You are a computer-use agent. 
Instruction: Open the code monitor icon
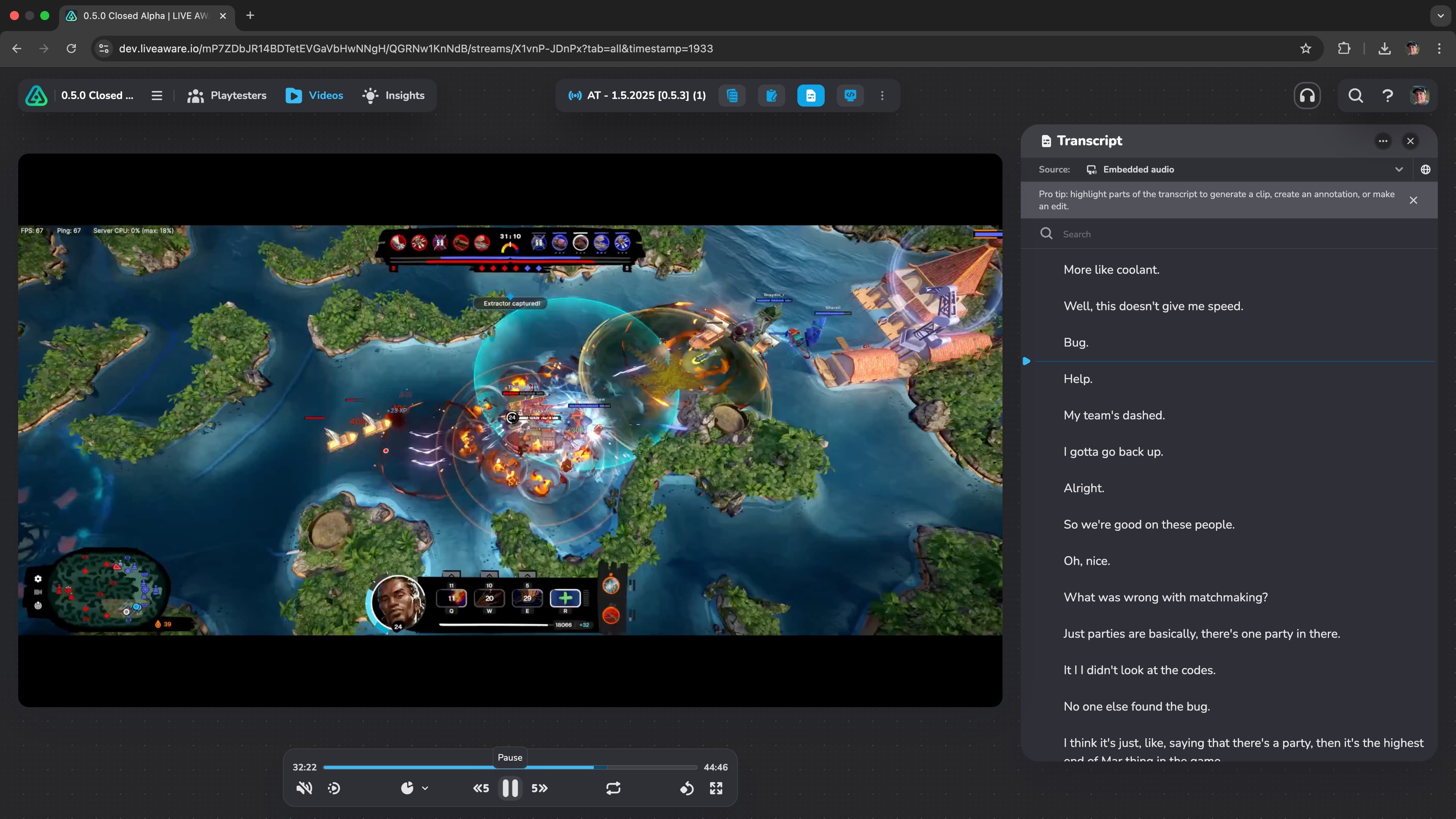point(850,96)
